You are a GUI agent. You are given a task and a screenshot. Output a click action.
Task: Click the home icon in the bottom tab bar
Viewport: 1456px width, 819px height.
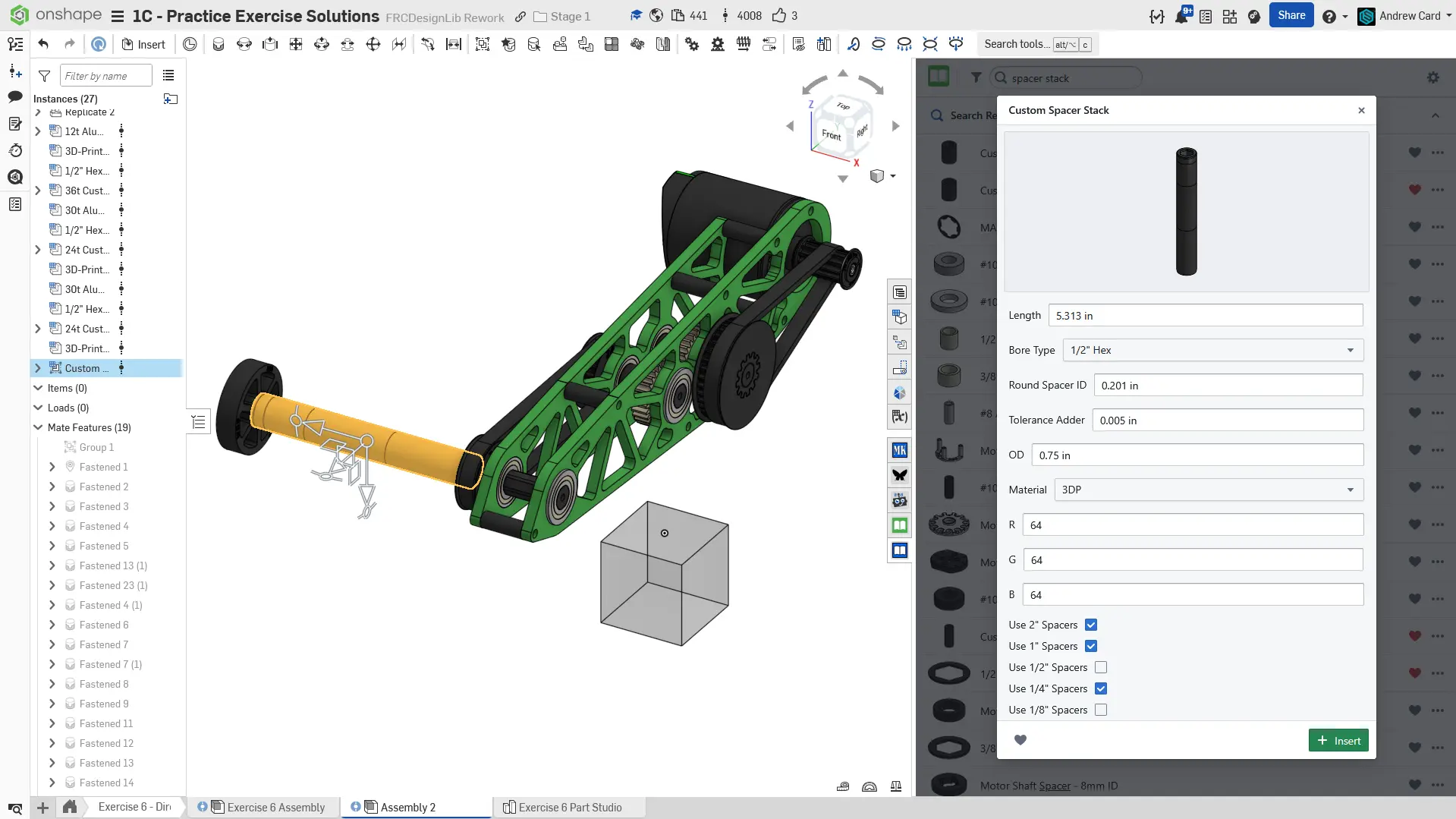click(70, 807)
